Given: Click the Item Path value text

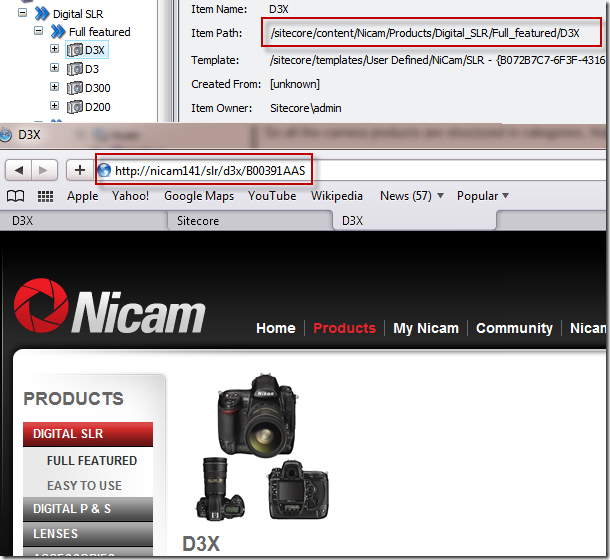Looking at the screenshot, I should click(x=425, y=33).
